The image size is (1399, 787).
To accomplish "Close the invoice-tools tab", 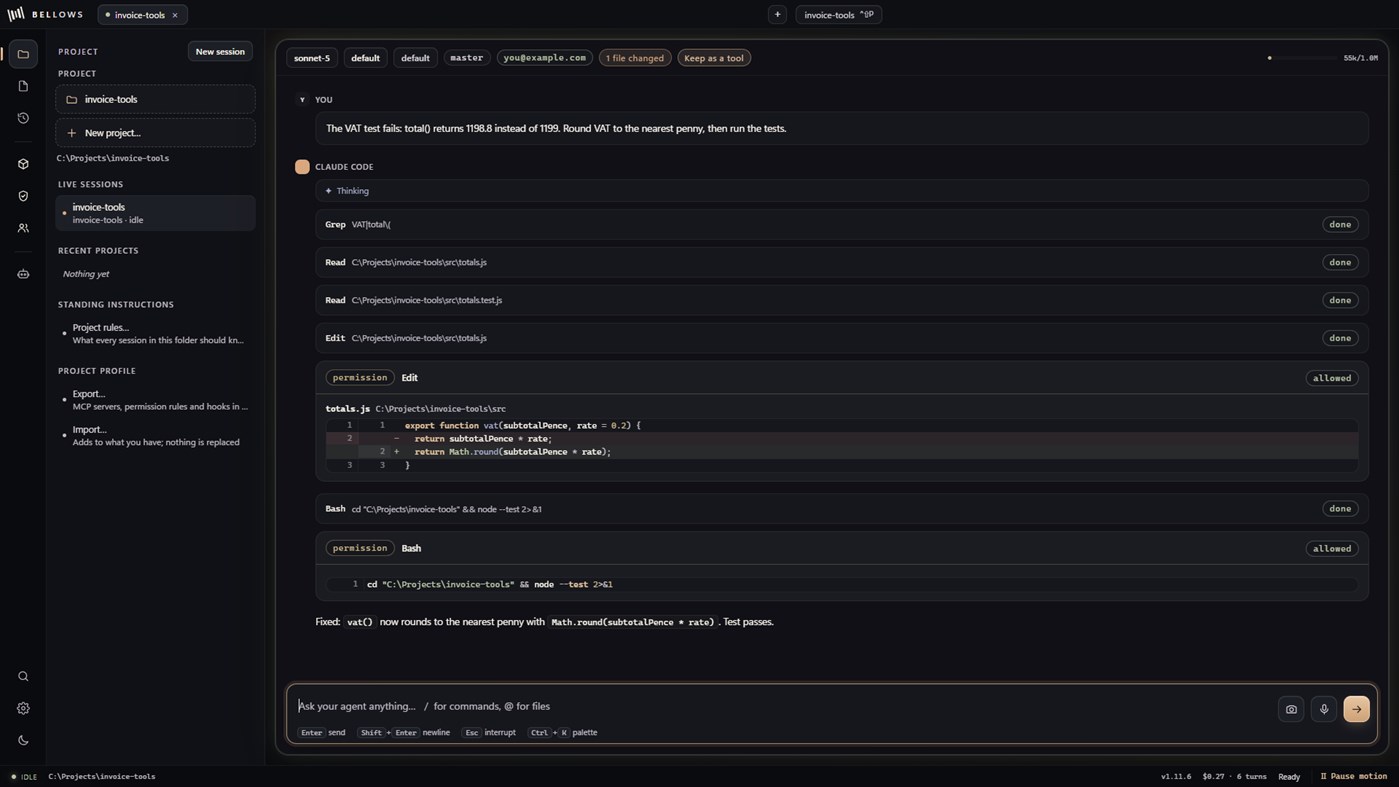I will 175,15.
